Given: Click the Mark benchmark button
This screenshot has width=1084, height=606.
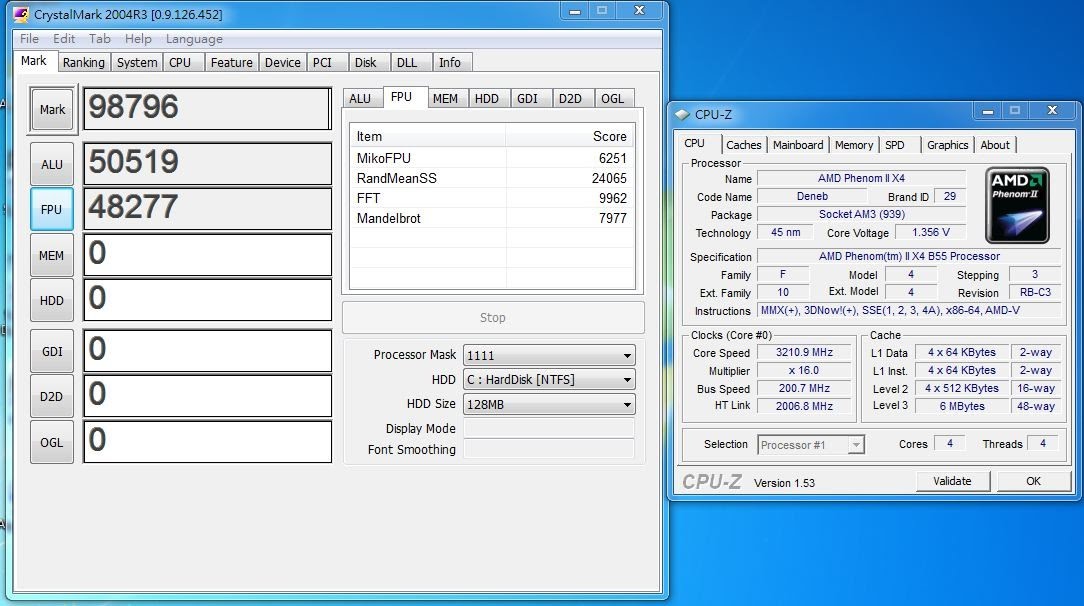Looking at the screenshot, I should click(x=52, y=109).
